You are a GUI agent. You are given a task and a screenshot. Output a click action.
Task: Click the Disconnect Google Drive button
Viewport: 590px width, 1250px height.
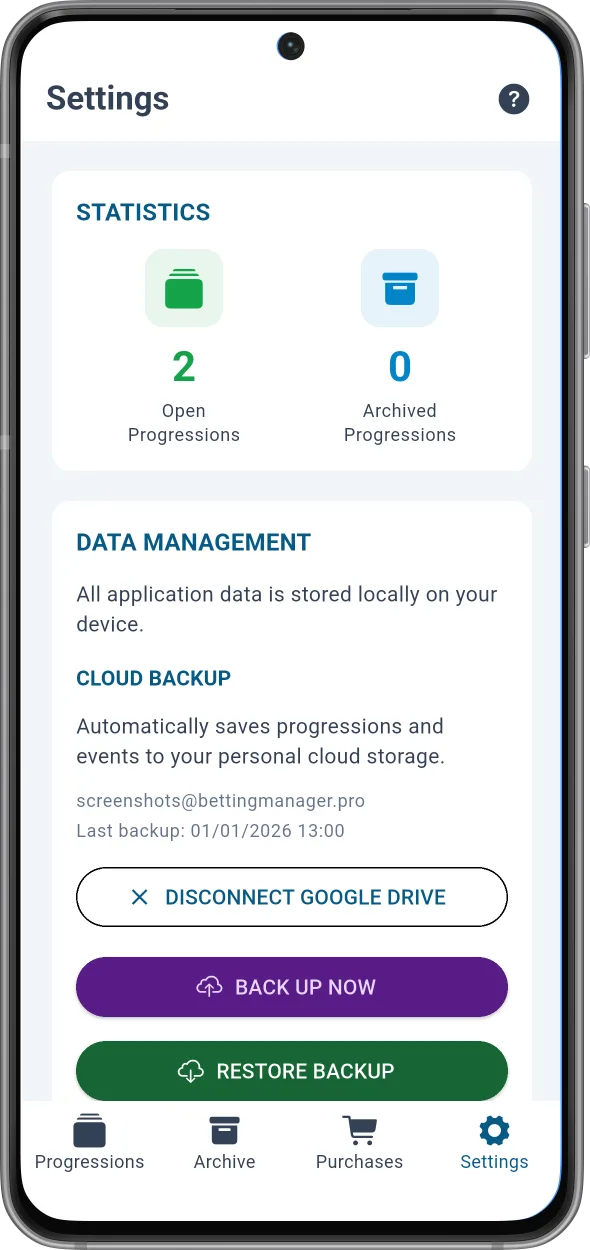pyautogui.click(x=292, y=897)
